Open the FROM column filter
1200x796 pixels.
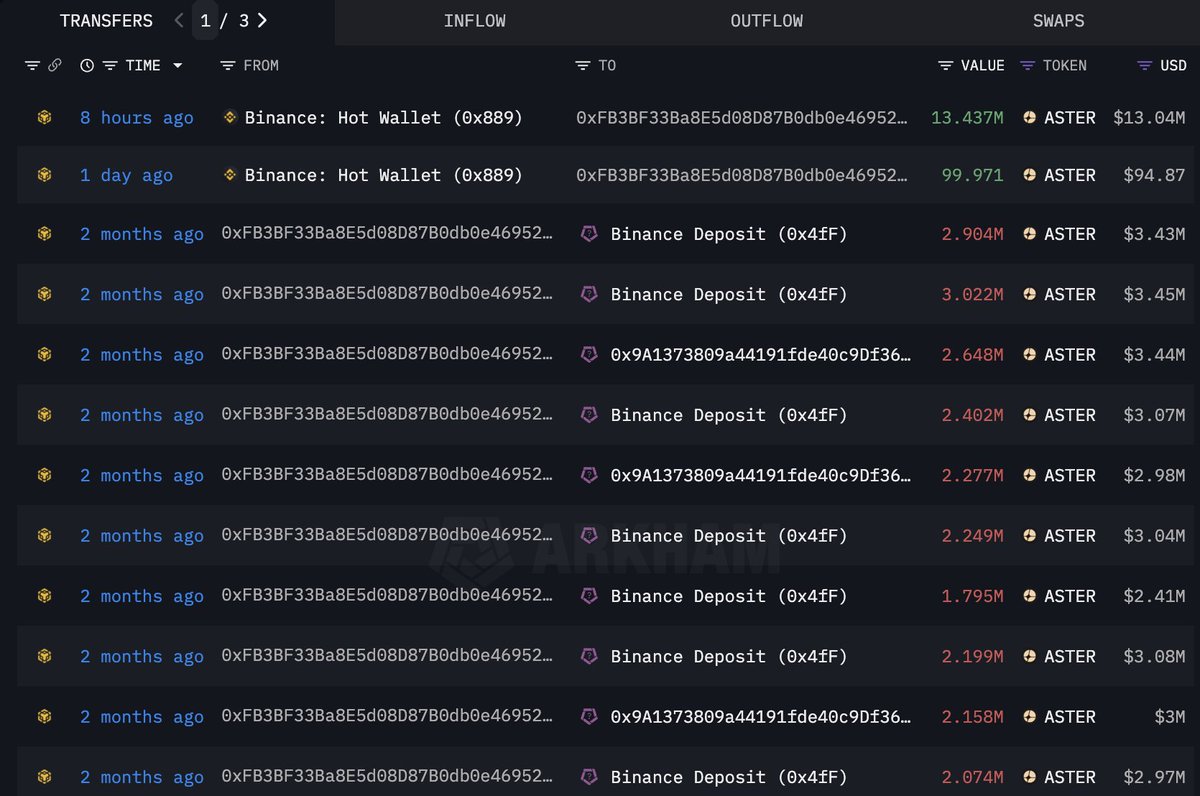click(228, 66)
